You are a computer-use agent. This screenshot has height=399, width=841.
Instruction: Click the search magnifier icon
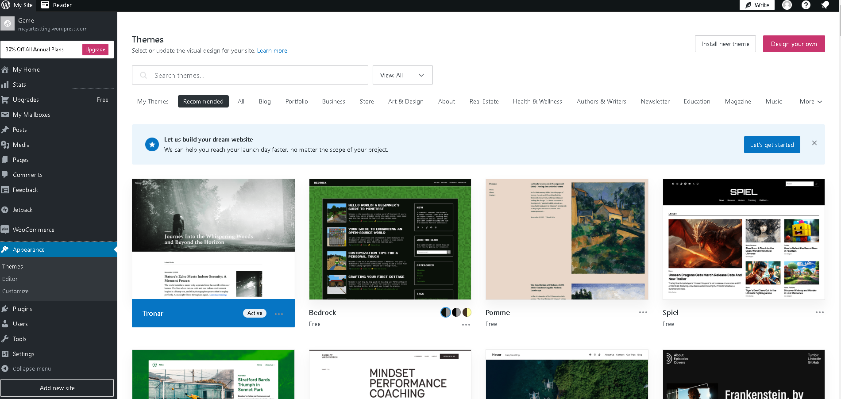pyautogui.click(x=144, y=76)
